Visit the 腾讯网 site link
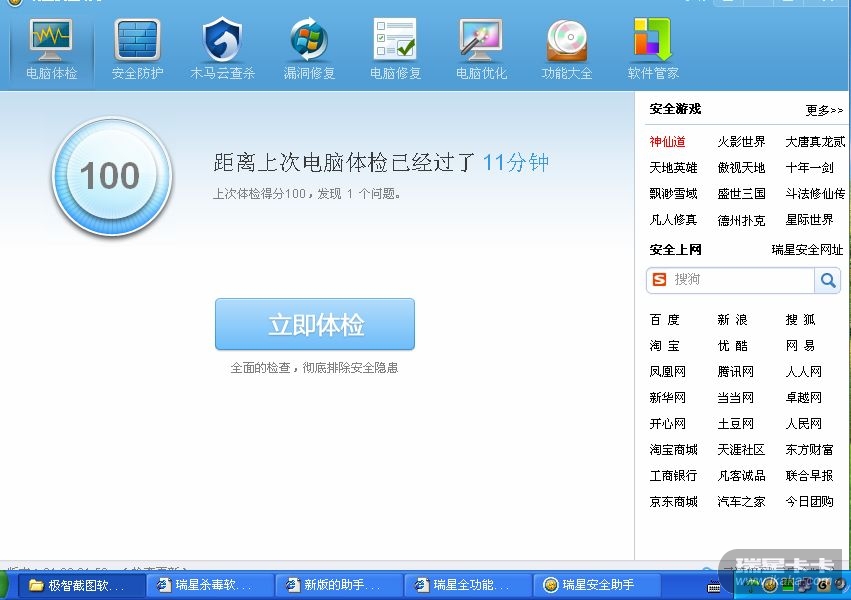The width and height of the screenshot is (851, 600). 735,372
